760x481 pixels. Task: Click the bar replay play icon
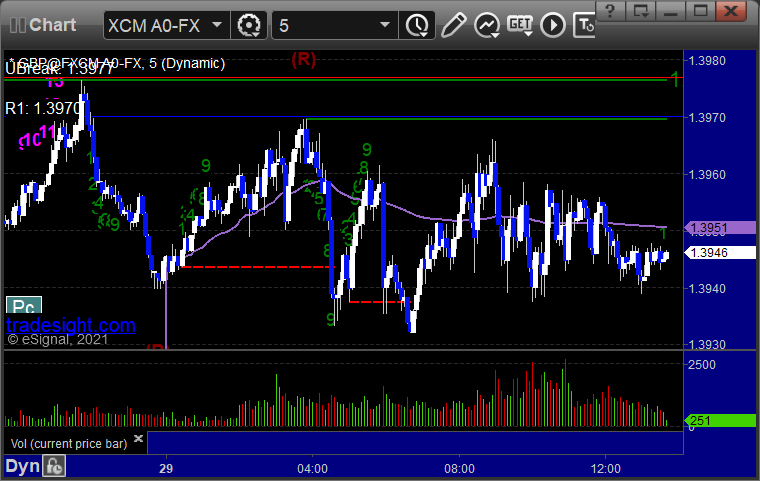coord(553,25)
